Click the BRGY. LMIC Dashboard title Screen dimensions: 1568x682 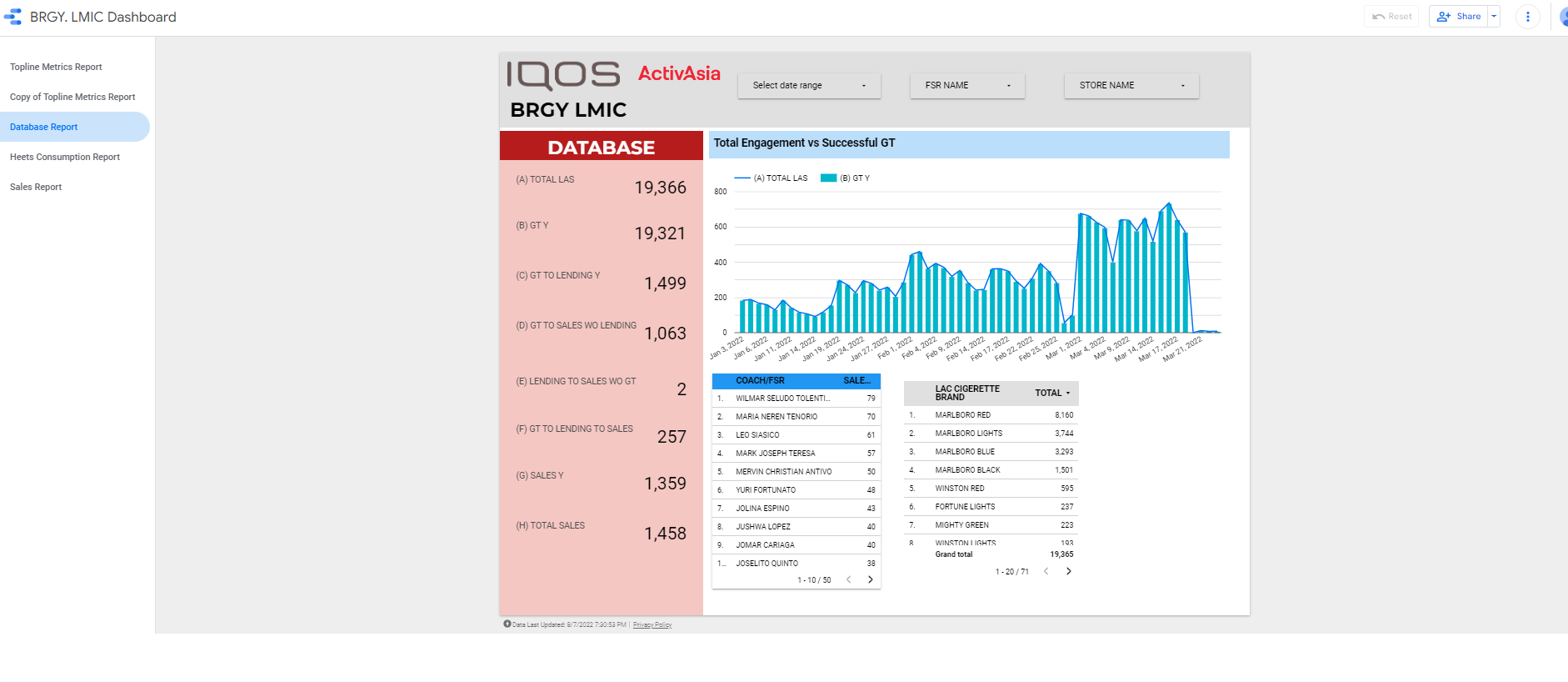tap(103, 17)
